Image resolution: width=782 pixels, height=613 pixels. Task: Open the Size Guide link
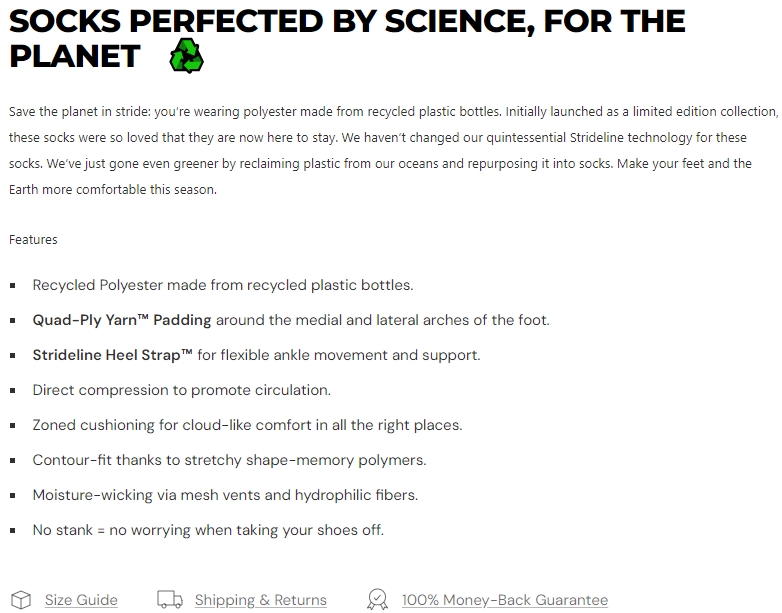(x=81, y=600)
